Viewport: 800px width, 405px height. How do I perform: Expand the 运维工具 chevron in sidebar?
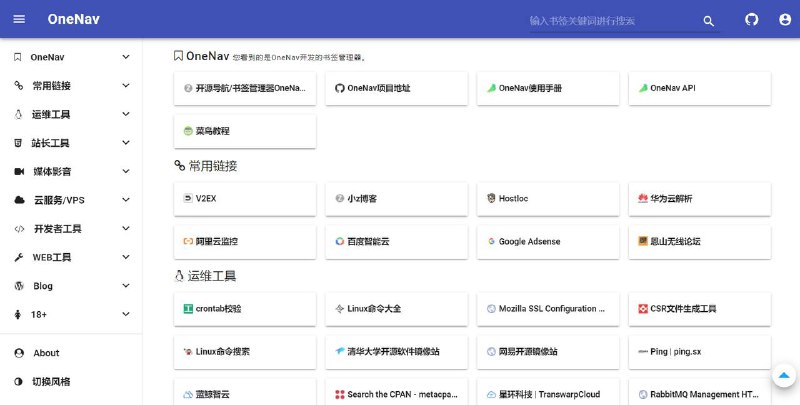(x=126, y=114)
